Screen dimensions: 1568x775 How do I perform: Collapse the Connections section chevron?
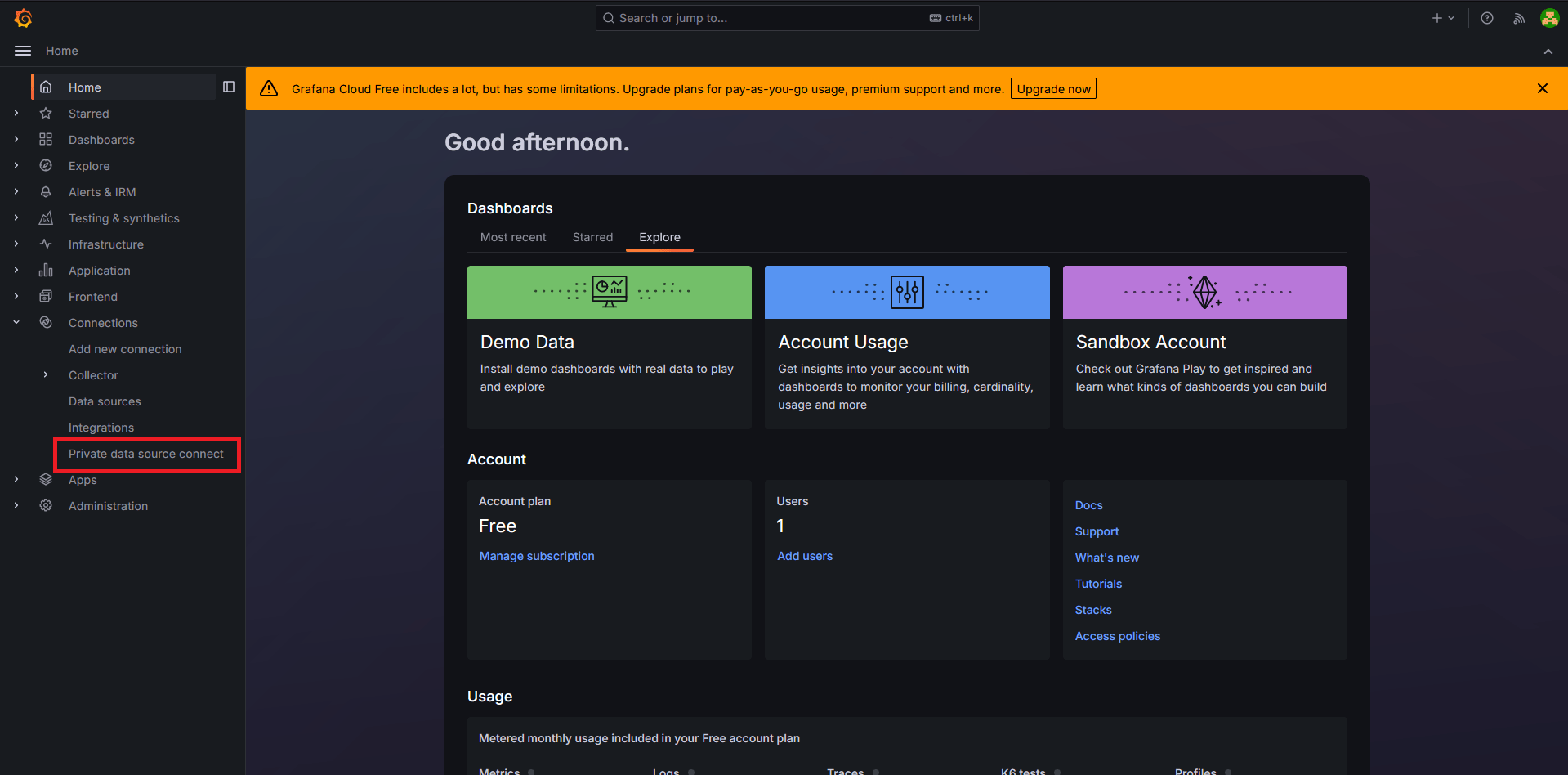[x=16, y=322]
